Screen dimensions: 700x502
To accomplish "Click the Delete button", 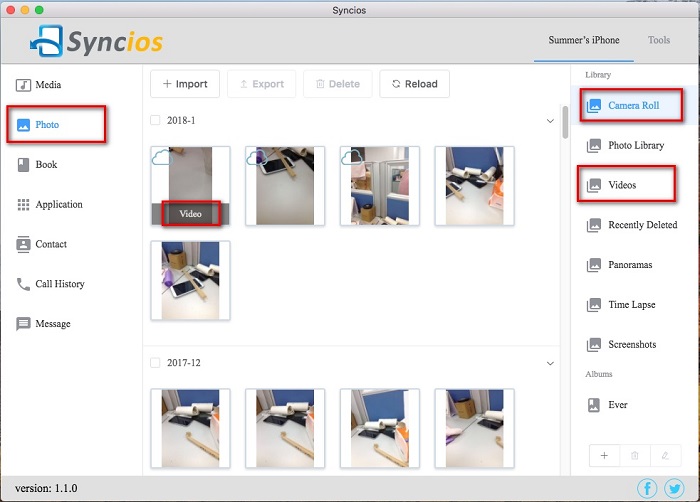I will (x=338, y=84).
